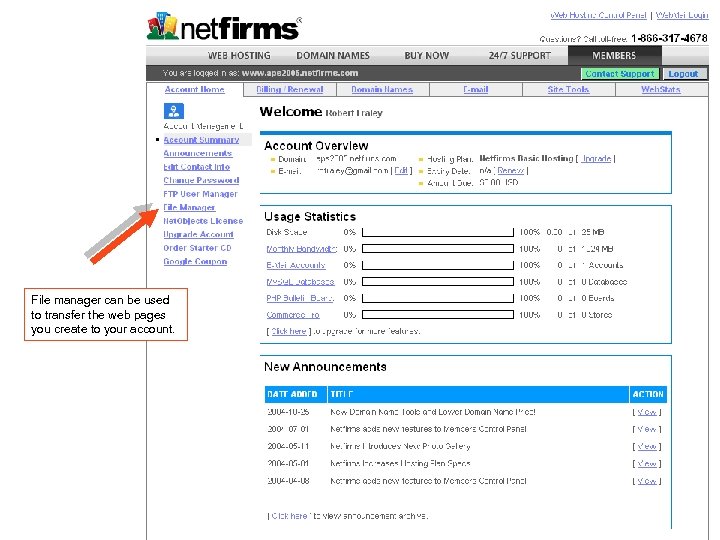Switch to the Domain Names tab

382,89
